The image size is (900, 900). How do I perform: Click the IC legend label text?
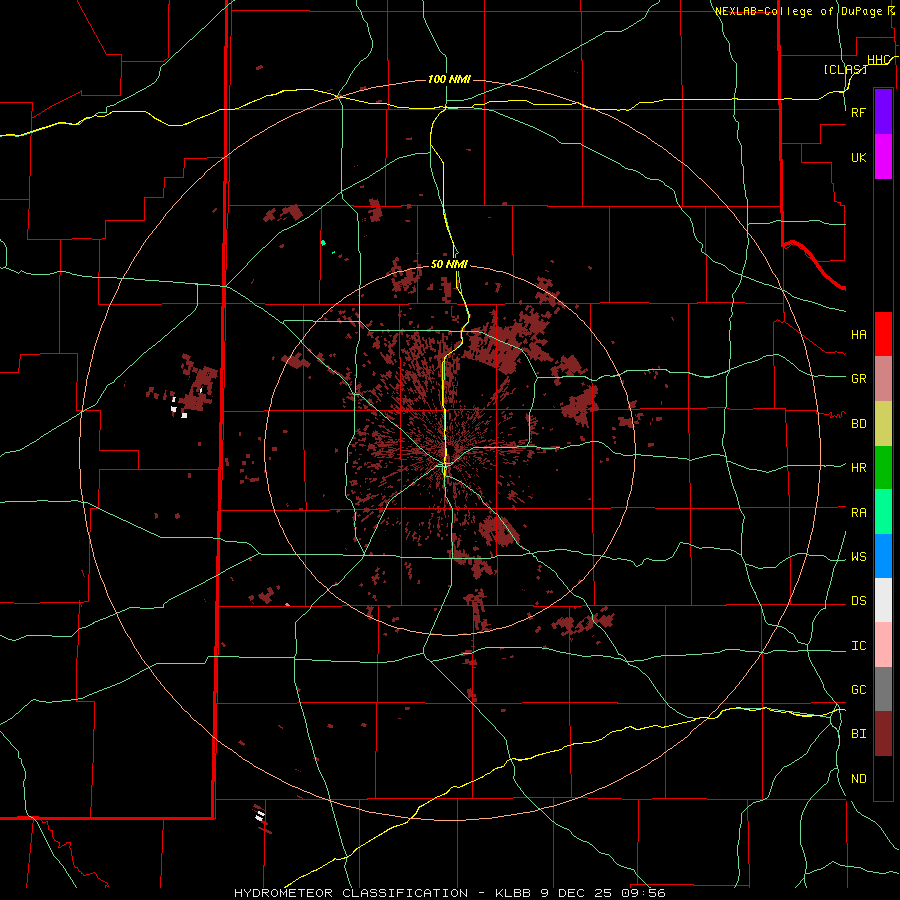pyautogui.click(x=858, y=646)
